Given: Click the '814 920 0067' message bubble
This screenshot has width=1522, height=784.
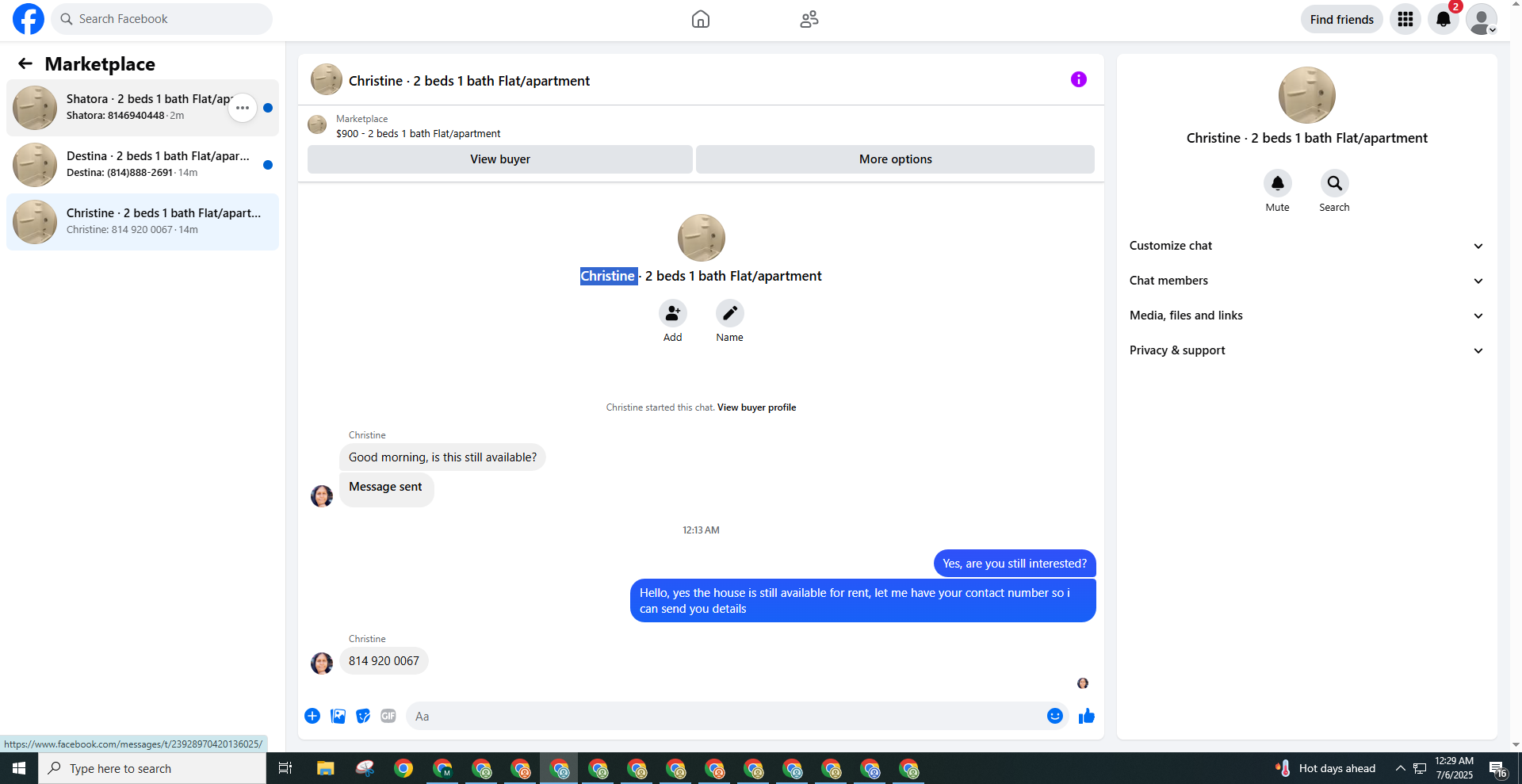Looking at the screenshot, I should pos(384,661).
